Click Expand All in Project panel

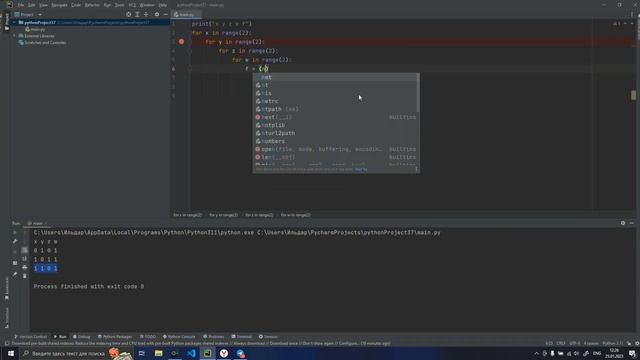(137, 14)
